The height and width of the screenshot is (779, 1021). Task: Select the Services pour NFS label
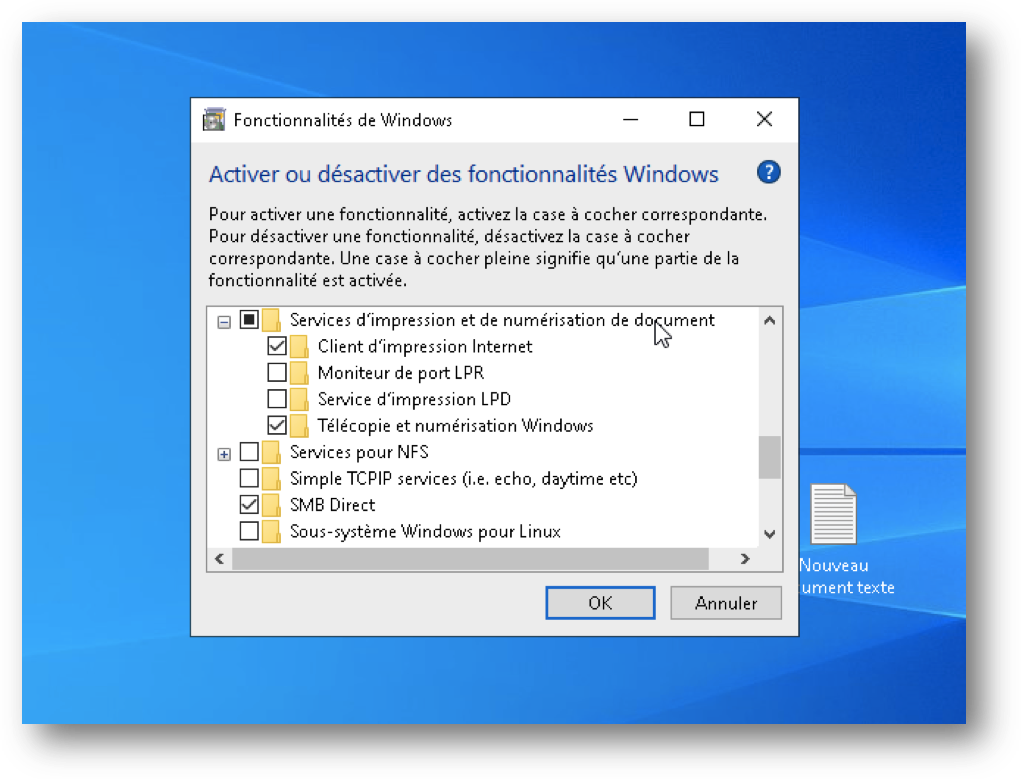[x=359, y=451]
